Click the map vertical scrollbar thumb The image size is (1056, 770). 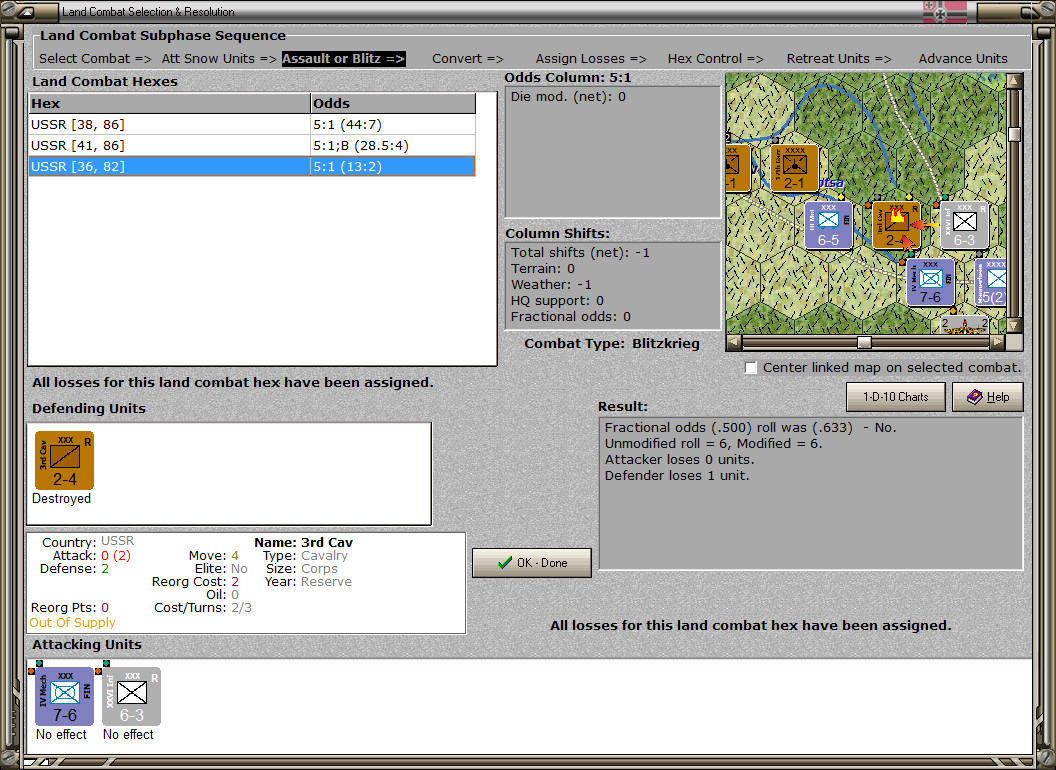click(x=1014, y=133)
